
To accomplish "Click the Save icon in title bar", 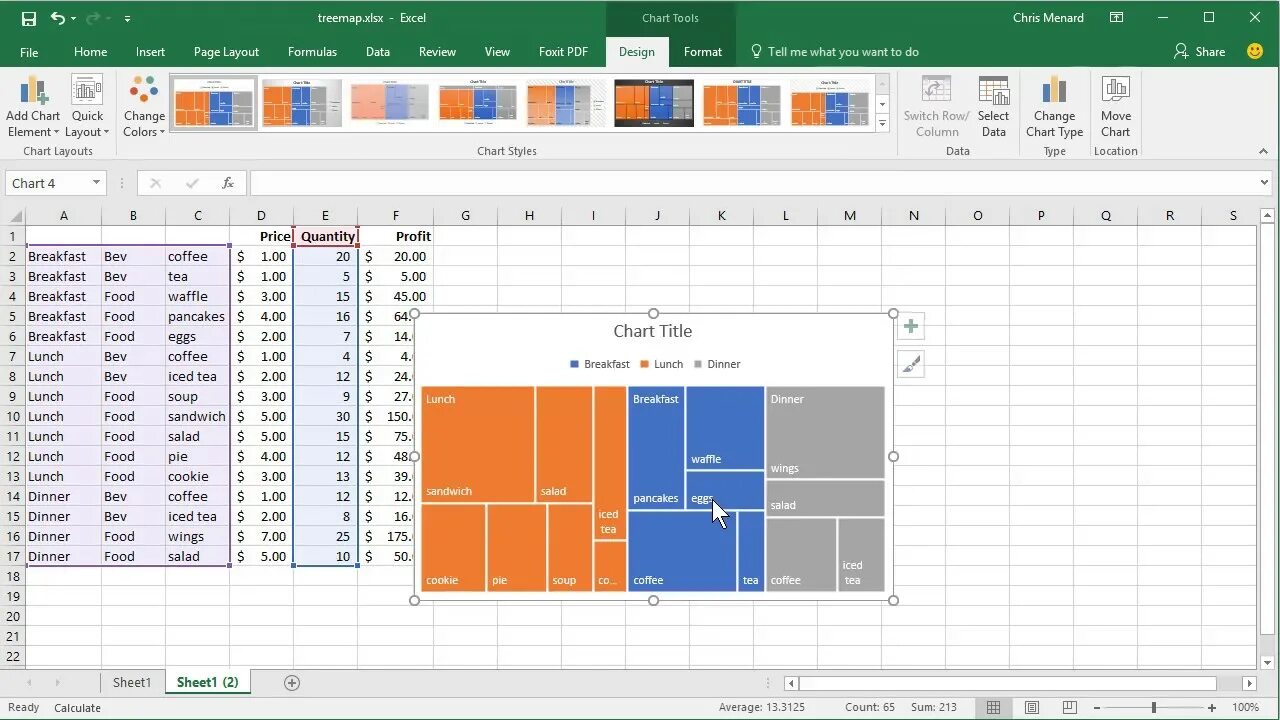I will pyautogui.click(x=28, y=18).
